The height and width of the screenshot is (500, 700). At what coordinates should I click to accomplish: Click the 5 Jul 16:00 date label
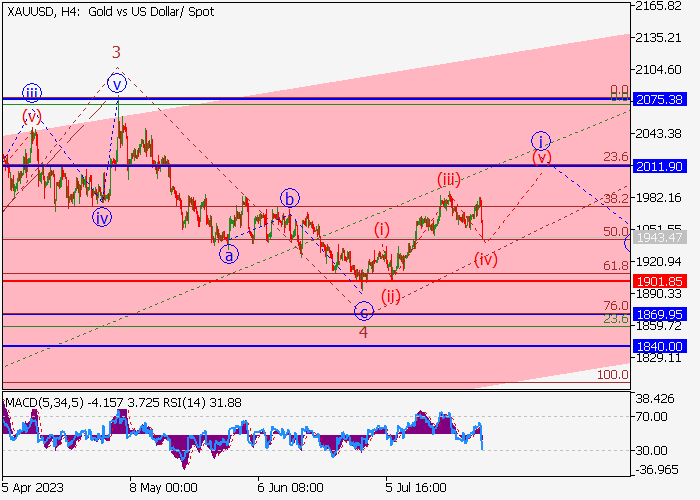point(416,488)
